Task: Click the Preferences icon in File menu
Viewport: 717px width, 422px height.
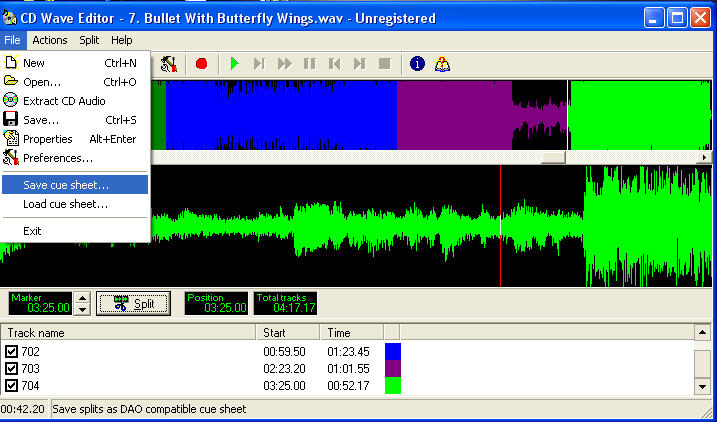Action: 11,158
